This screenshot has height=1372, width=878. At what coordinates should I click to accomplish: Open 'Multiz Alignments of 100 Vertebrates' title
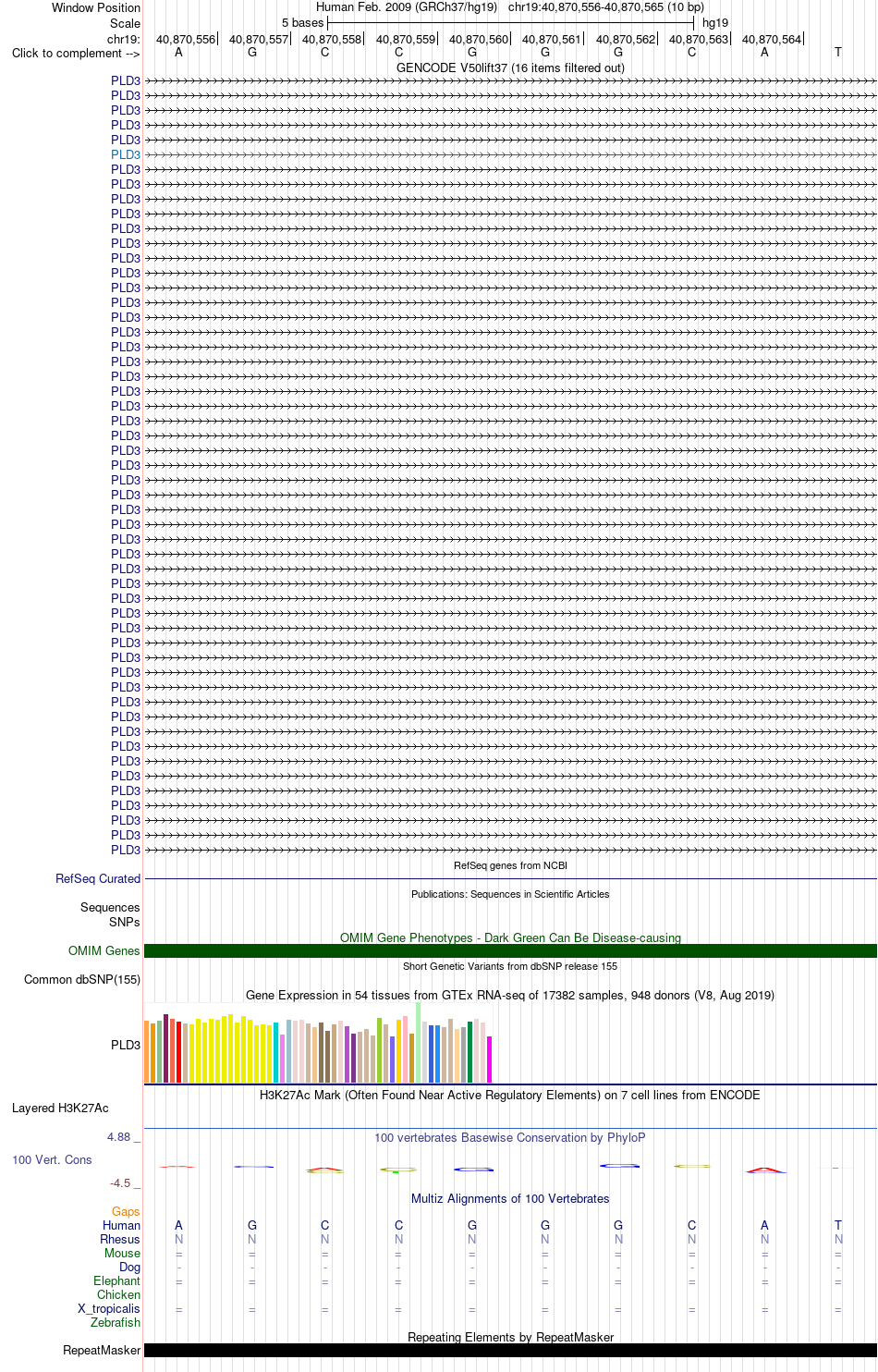click(x=510, y=1198)
